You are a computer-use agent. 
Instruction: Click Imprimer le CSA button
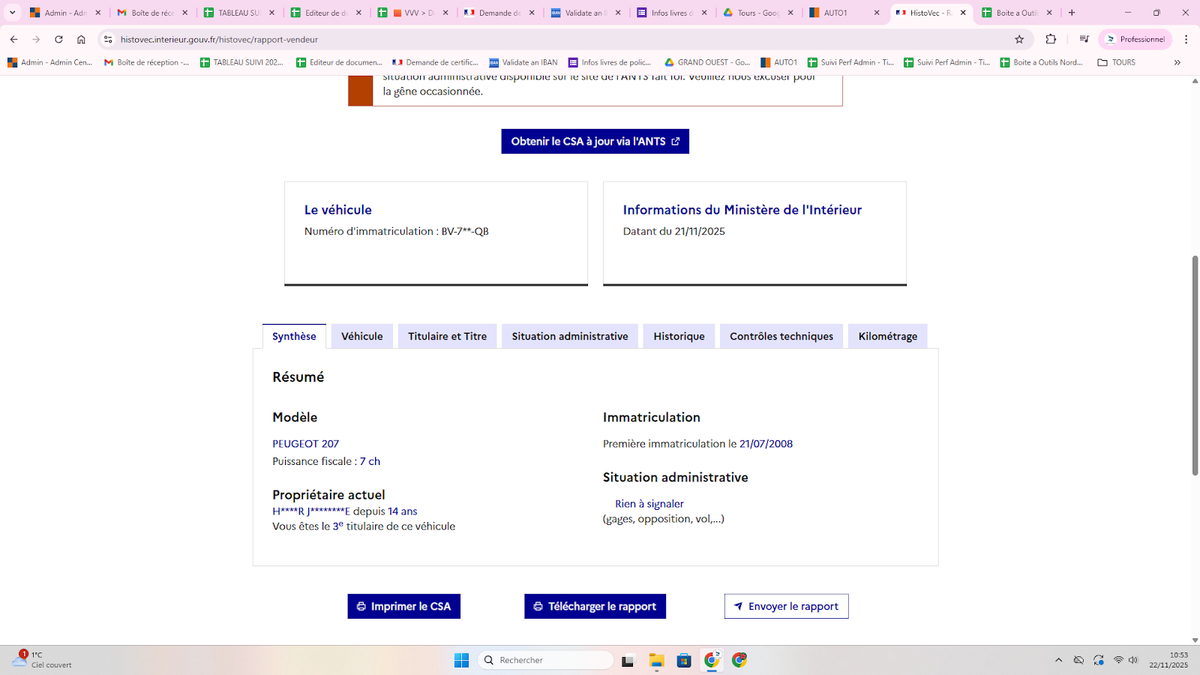404,606
